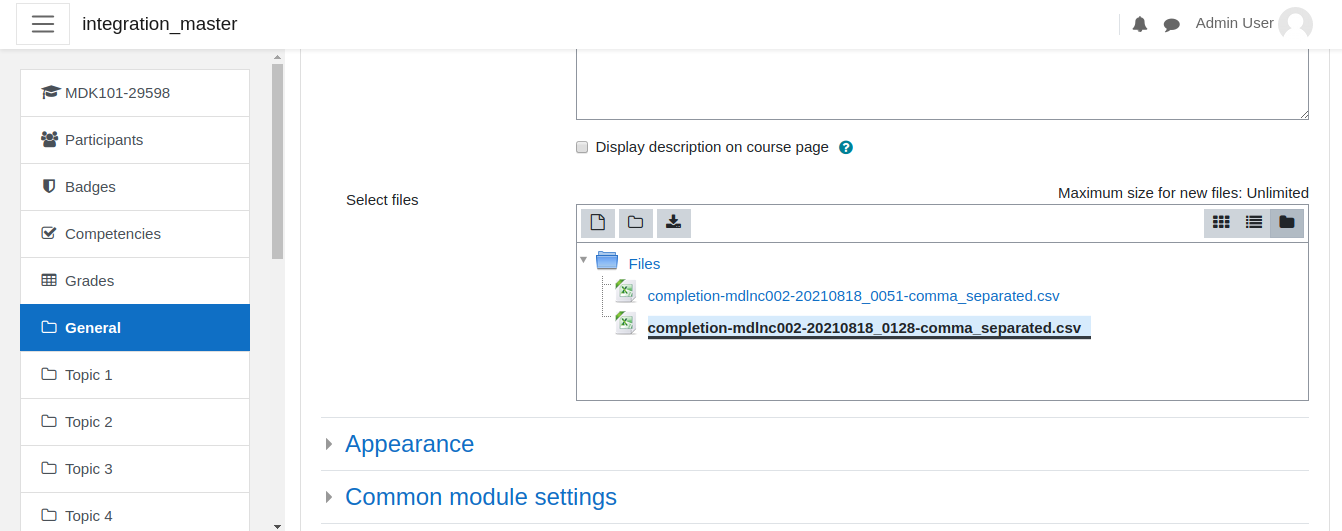Open Grades from the side navigation
Viewport: 1342px width, 531px height.
[x=135, y=281]
